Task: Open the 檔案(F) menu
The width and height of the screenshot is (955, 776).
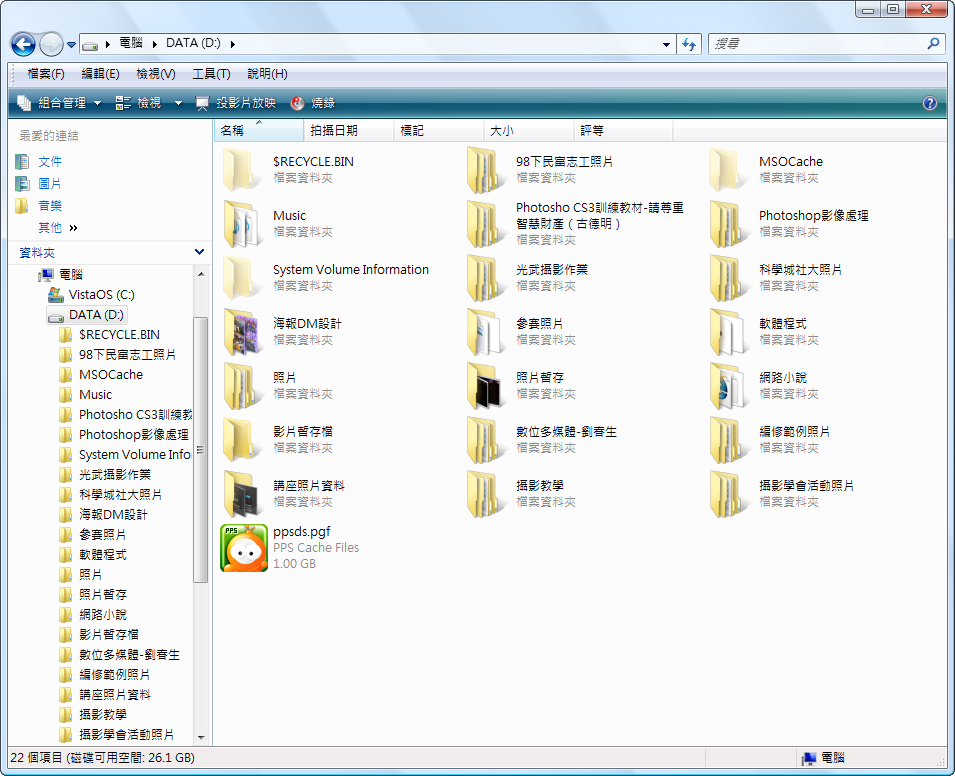Action: coord(46,74)
